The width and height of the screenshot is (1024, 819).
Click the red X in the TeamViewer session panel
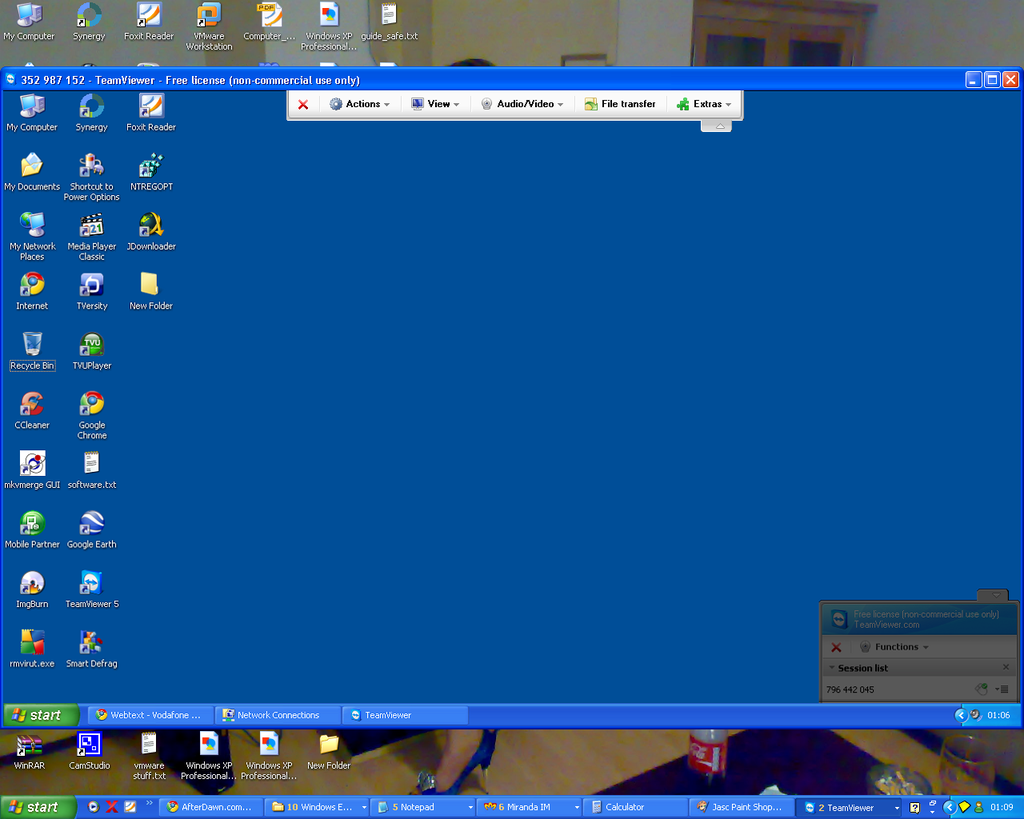pyautogui.click(x=836, y=647)
